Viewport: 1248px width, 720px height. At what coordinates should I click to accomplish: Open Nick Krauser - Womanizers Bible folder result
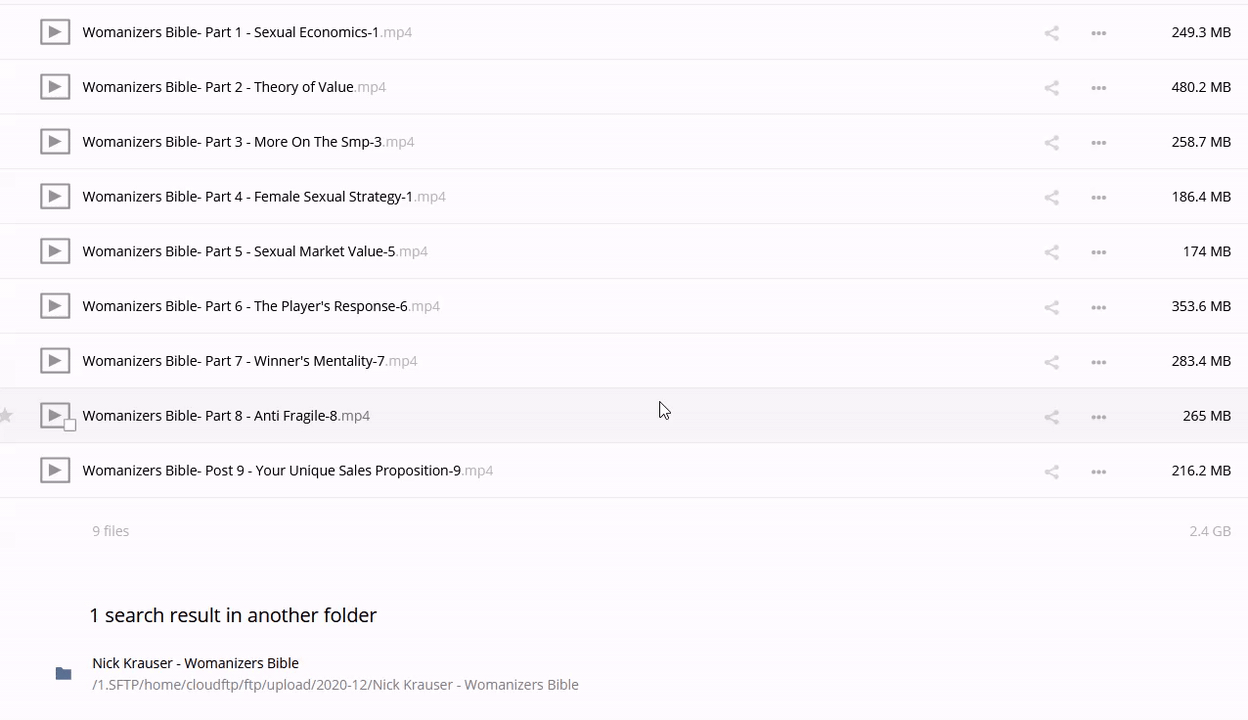coord(195,663)
